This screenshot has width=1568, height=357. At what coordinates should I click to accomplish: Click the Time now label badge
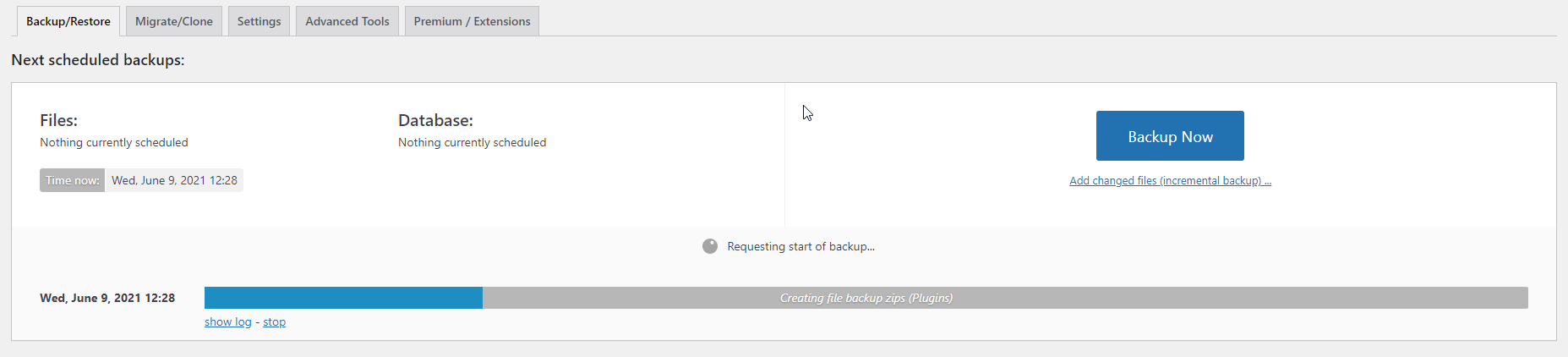[72, 180]
